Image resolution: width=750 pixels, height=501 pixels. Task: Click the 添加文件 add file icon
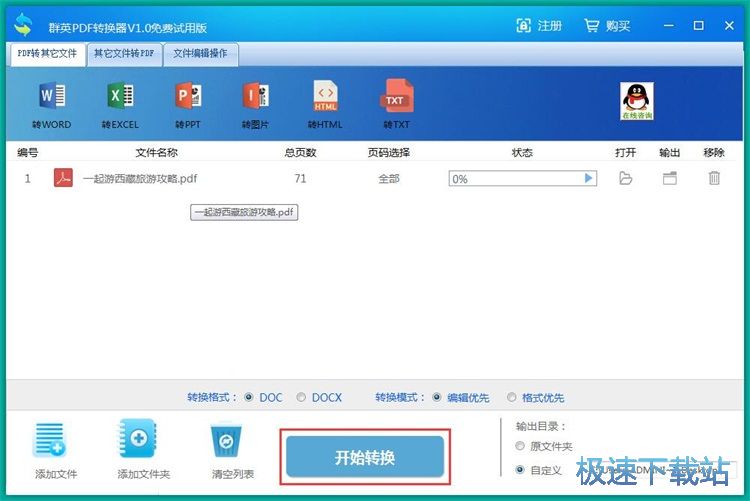coord(50,440)
